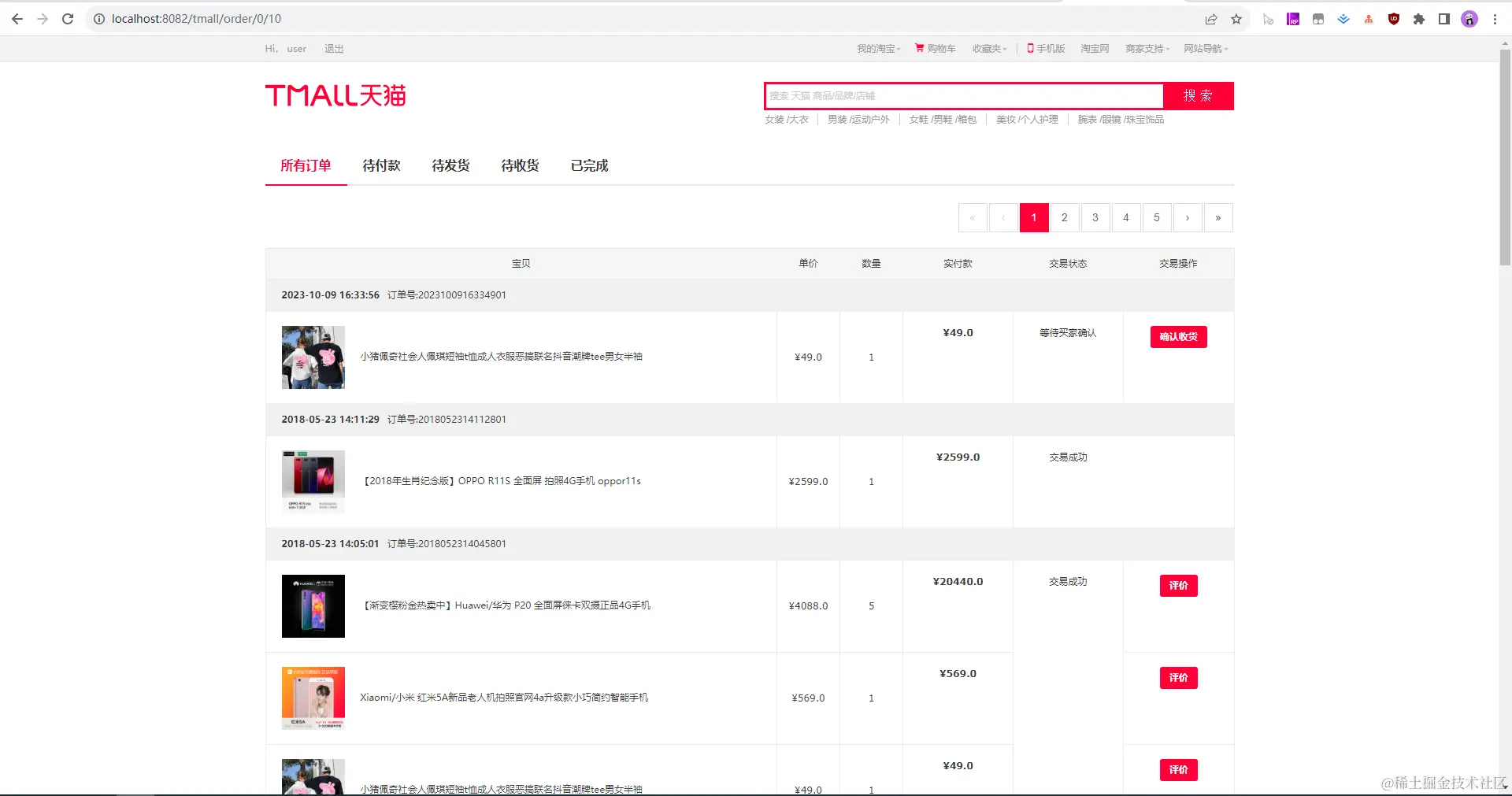The width and height of the screenshot is (1512, 796).
Task: Switch to the 已完成 tab
Action: (589, 165)
